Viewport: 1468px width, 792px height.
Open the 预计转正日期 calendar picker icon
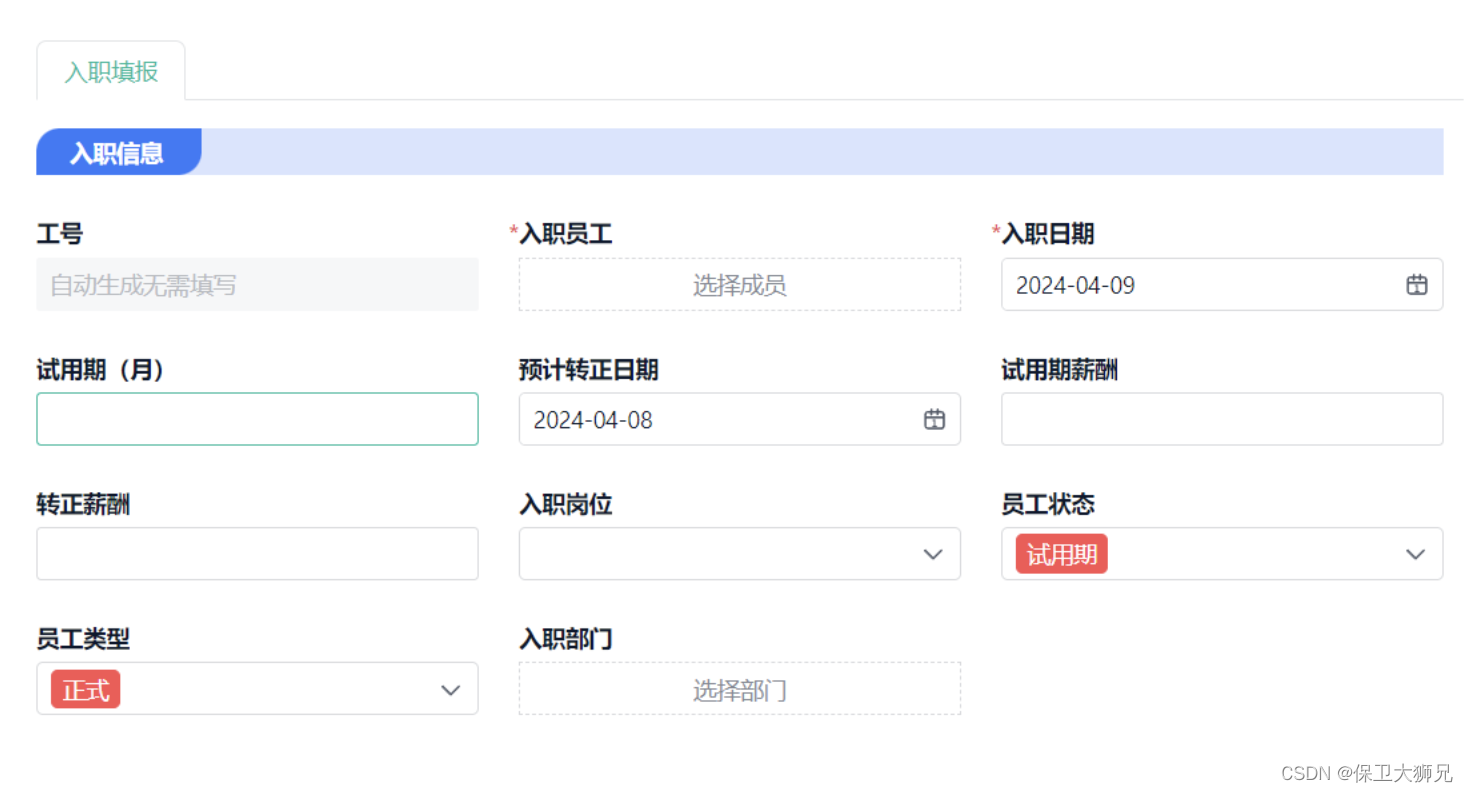click(934, 419)
